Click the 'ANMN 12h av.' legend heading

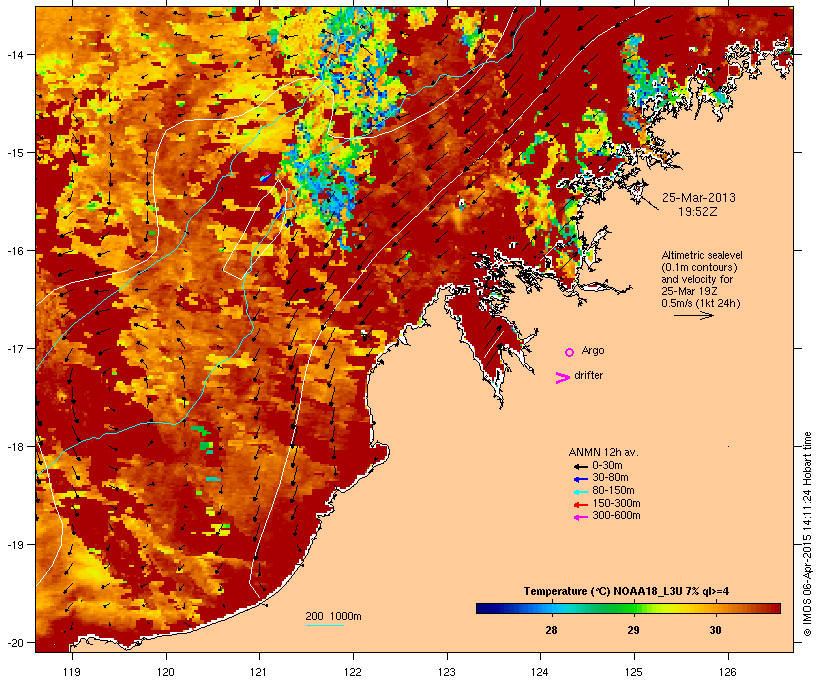pos(603,452)
